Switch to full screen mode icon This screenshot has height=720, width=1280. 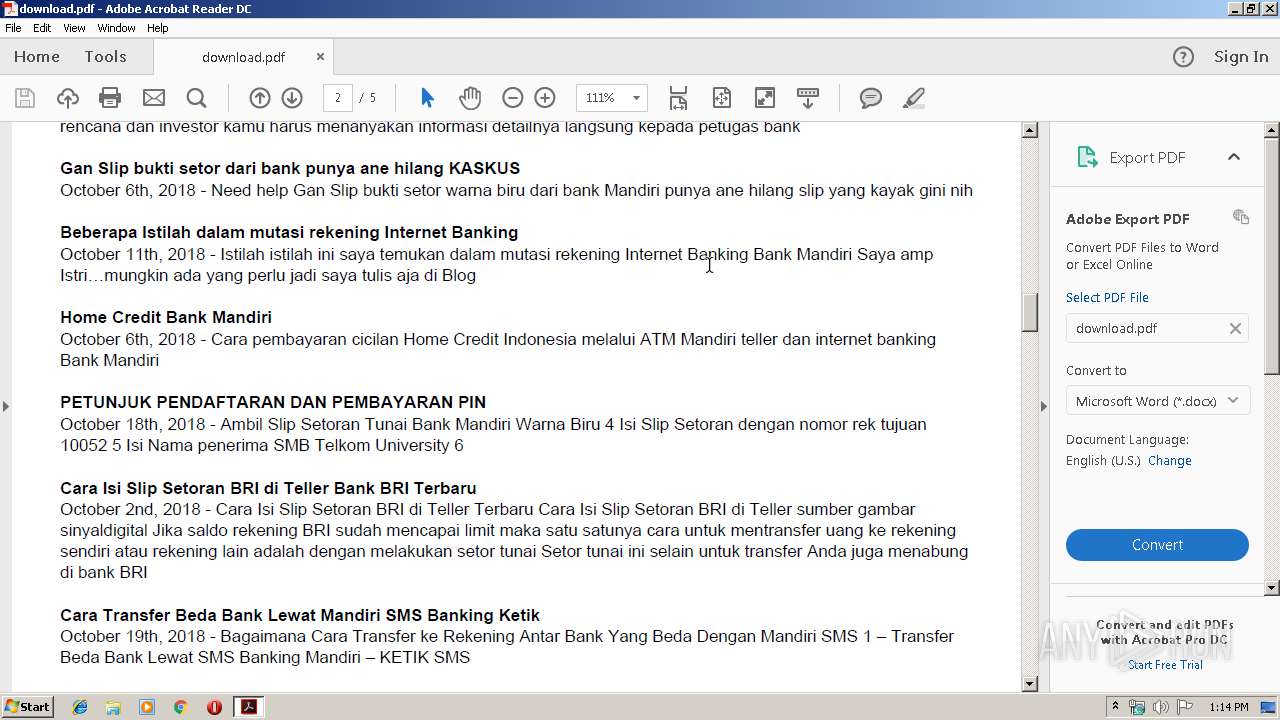pyautogui.click(x=764, y=98)
